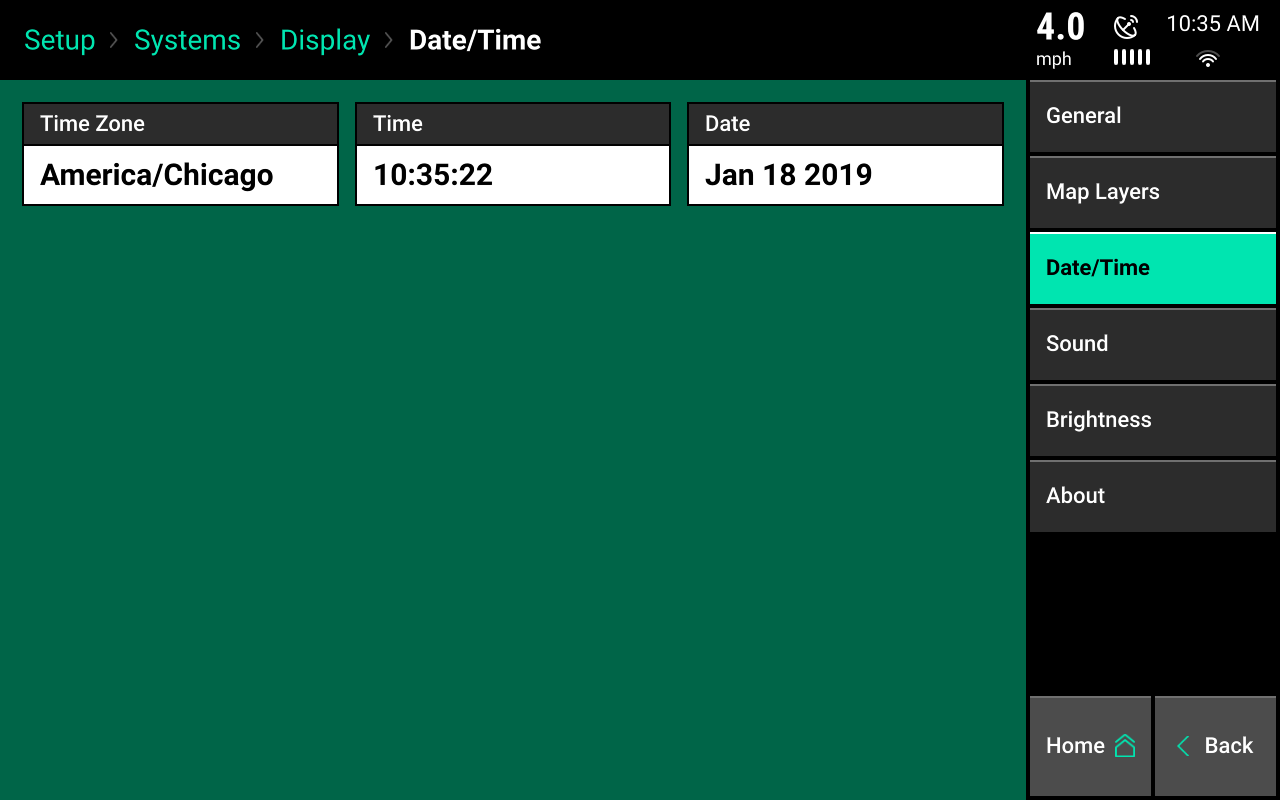Click the Wi-Fi signal icon
This screenshot has width=1280, height=800.
click(x=1208, y=59)
